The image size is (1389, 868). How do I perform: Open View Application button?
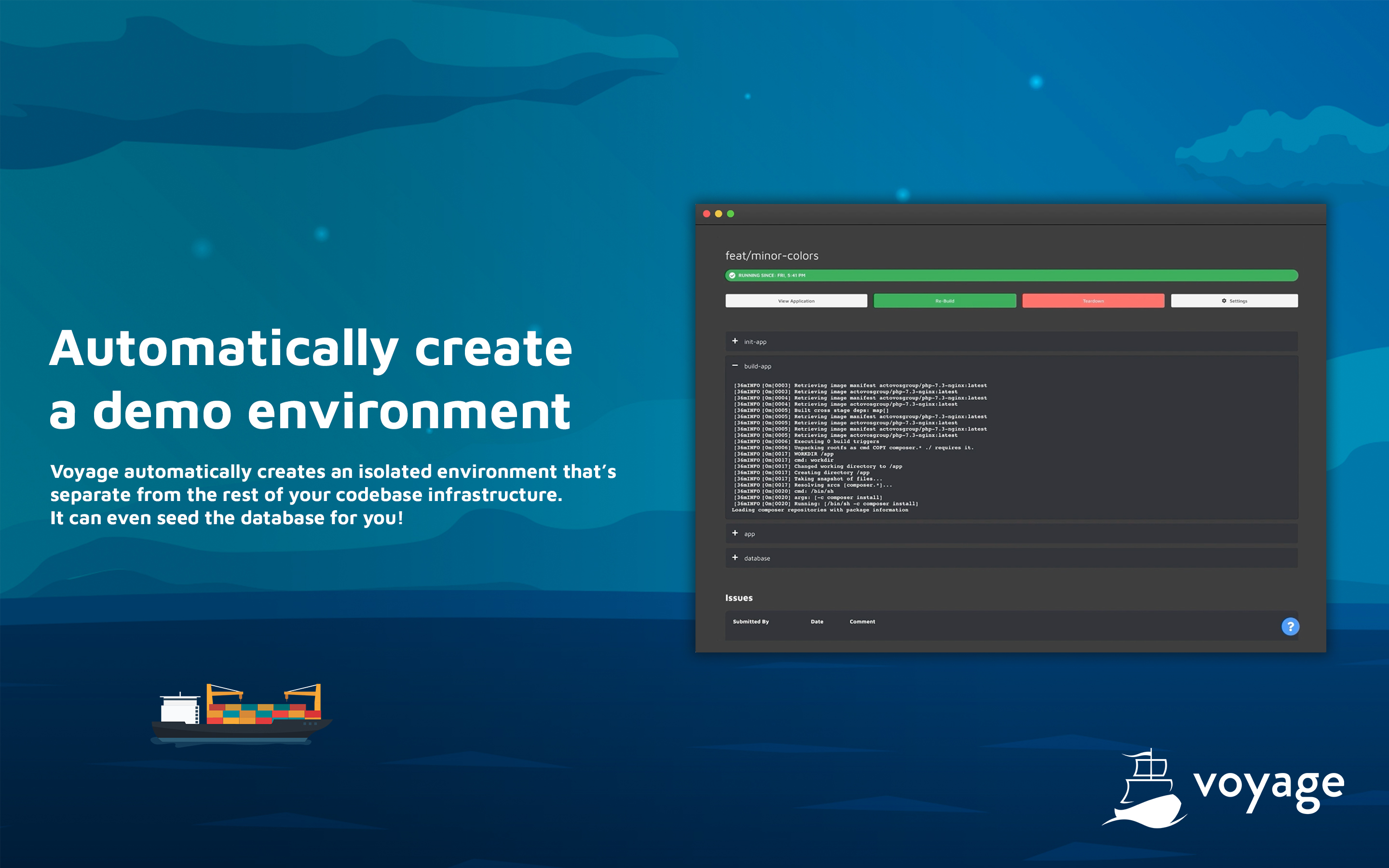coord(796,301)
